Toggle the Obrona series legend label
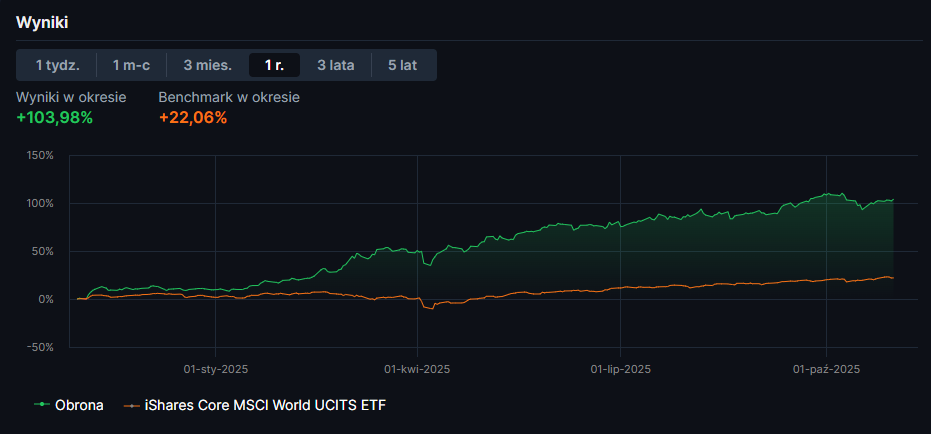This screenshot has height=434, width=931. point(79,405)
